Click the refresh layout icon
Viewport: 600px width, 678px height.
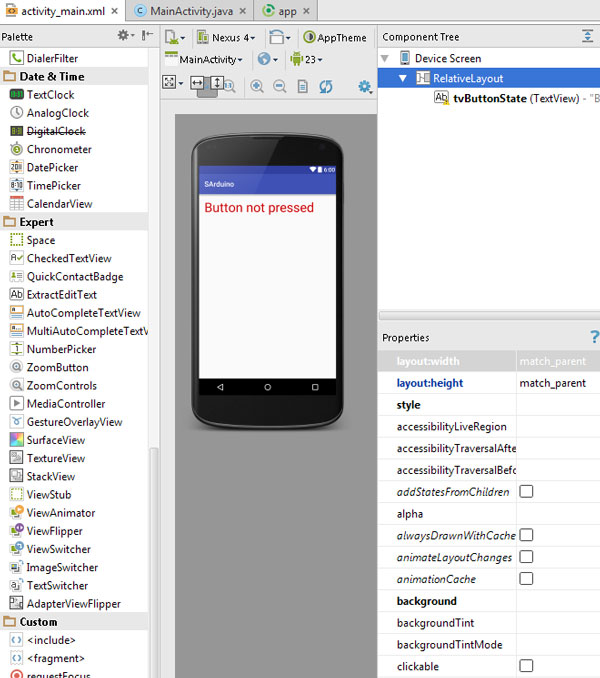[x=326, y=86]
